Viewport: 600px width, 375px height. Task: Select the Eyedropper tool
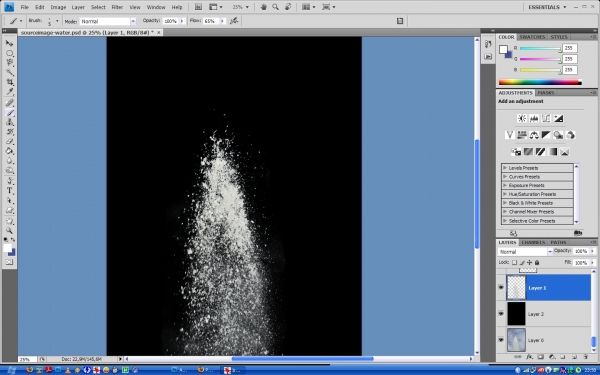10,91
